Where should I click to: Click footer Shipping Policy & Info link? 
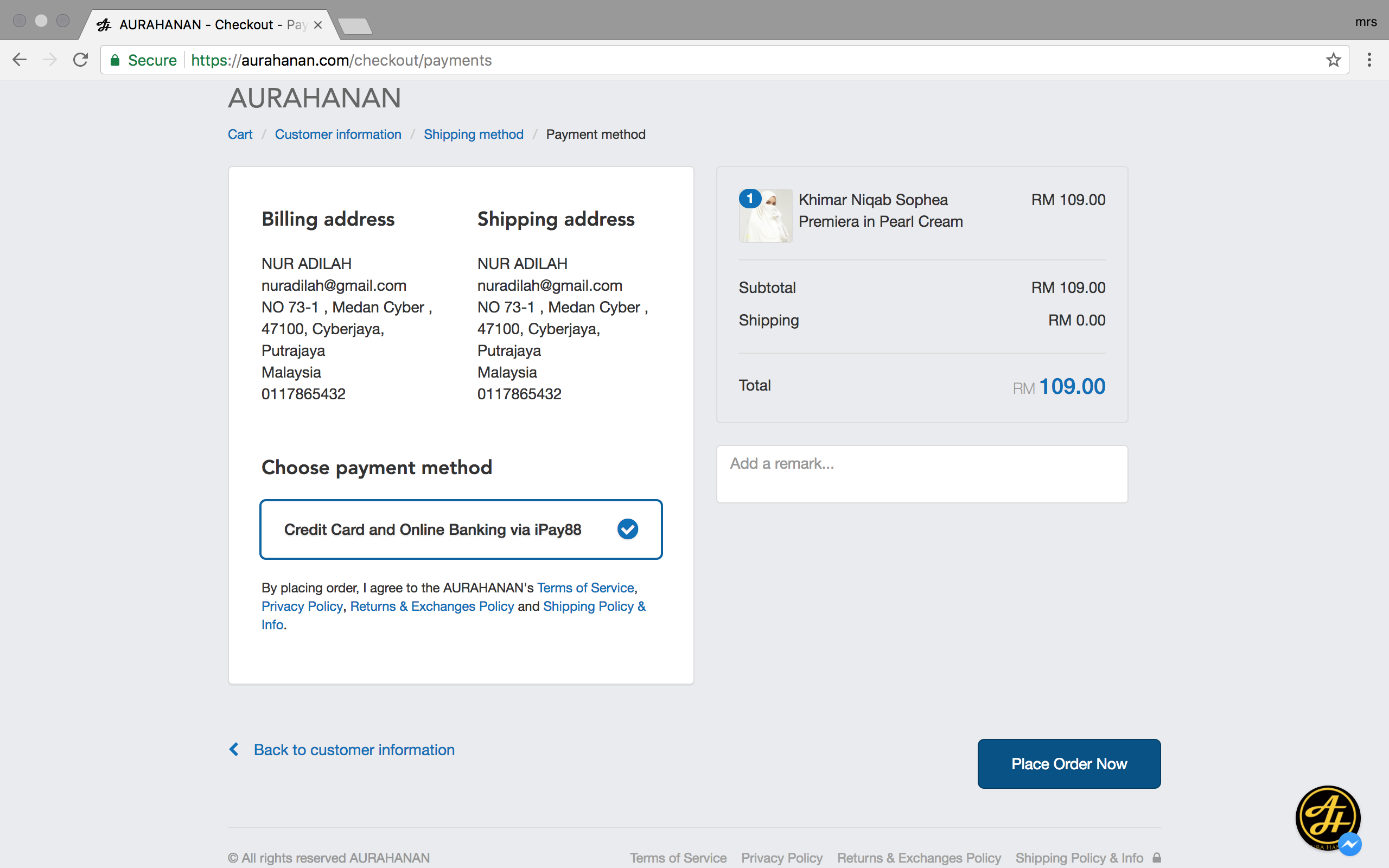coord(1079,858)
